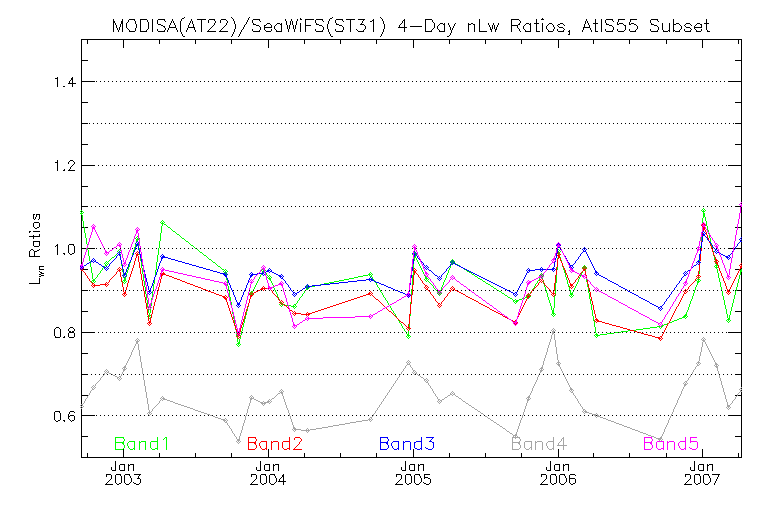Click the 0.8 y-axis tick label
The height and width of the screenshot is (512, 768).
tap(64, 333)
